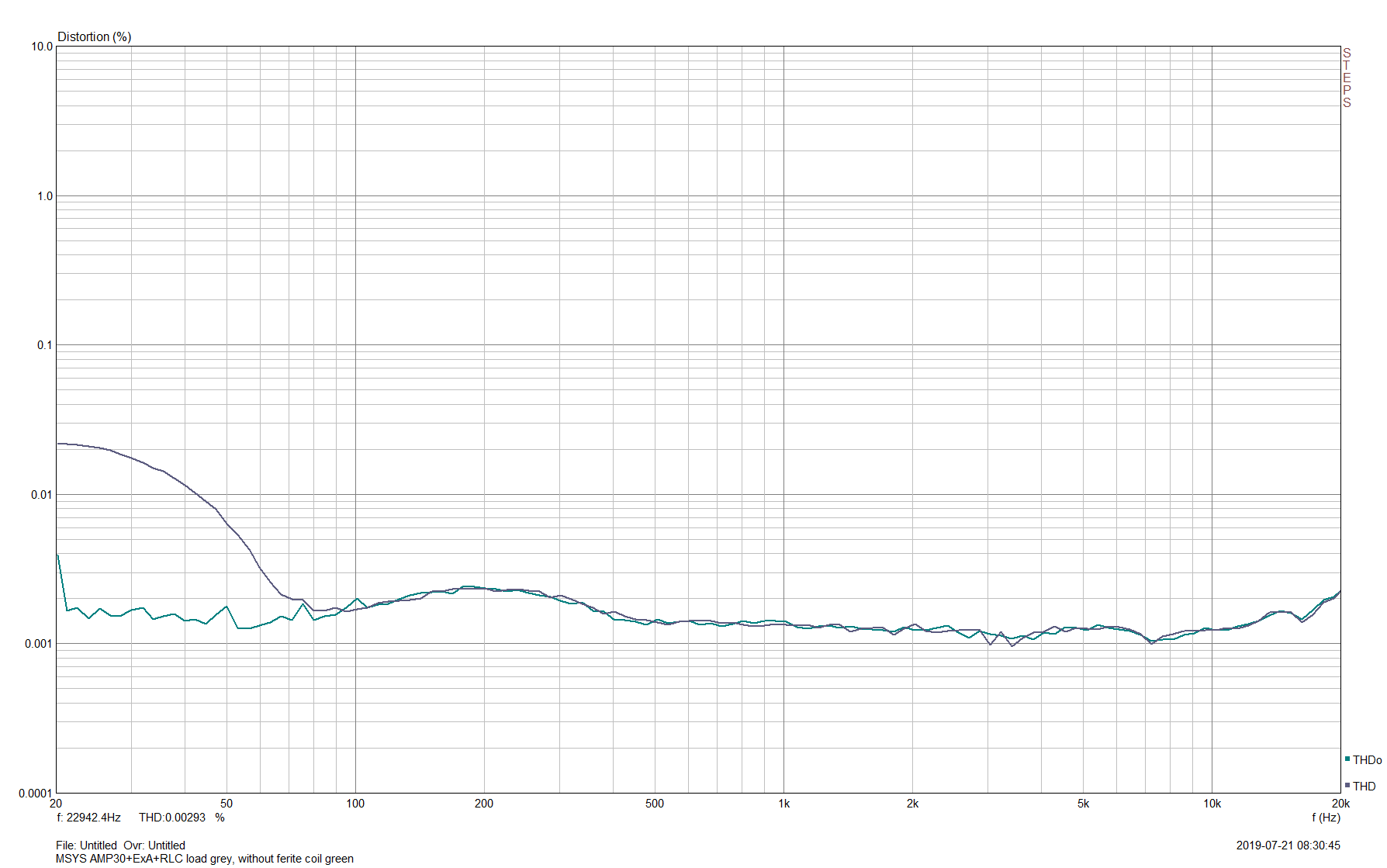Click the 200 x-axis tick label
This screenshot has height=868, width=1387.
(484, 804)
